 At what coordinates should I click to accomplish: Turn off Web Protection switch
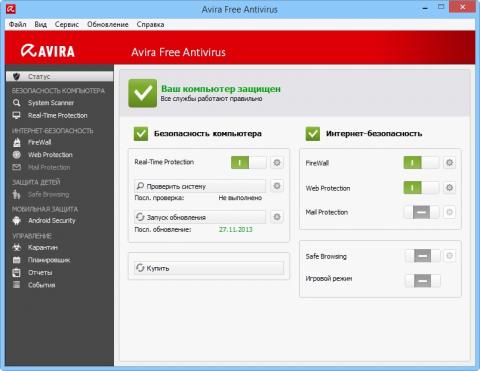pos(421,188)
